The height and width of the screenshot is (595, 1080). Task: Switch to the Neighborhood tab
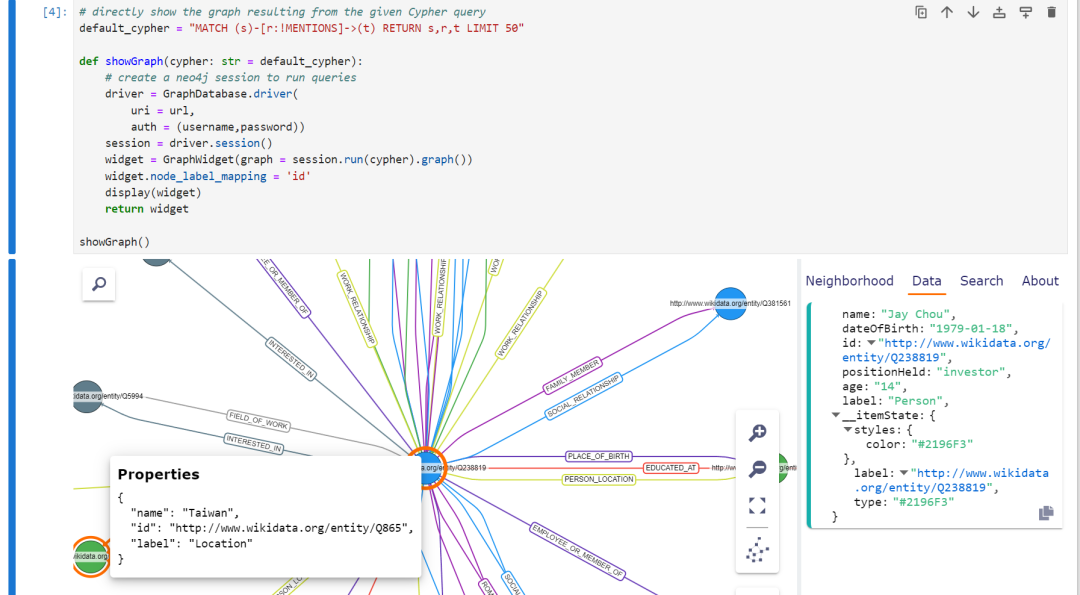tap(849, 281)
